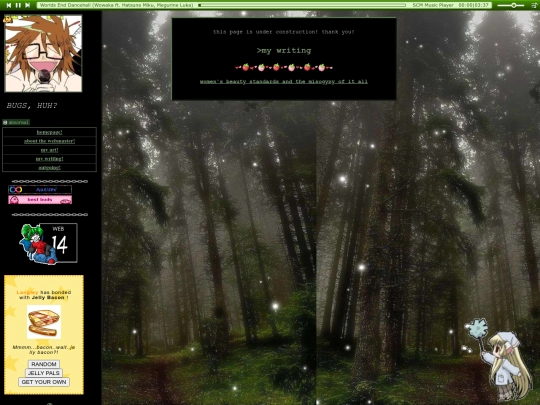Open the last link in the sidebar menu
Viewport: 540px width, 405px height.
coord(50,168)
